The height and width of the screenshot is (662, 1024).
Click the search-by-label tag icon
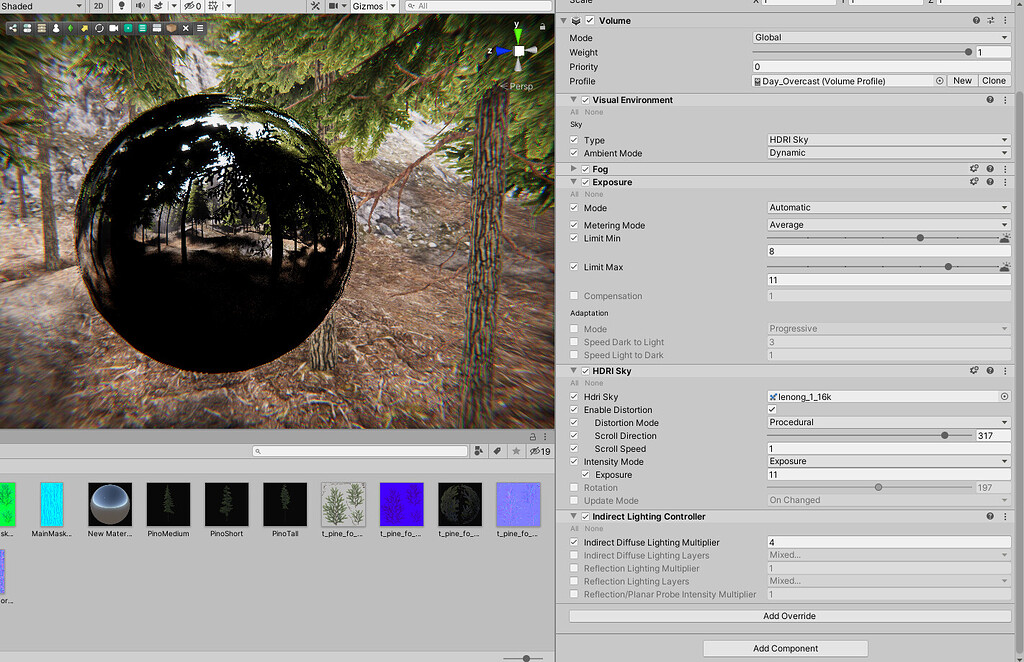click(x=497, y=451)
